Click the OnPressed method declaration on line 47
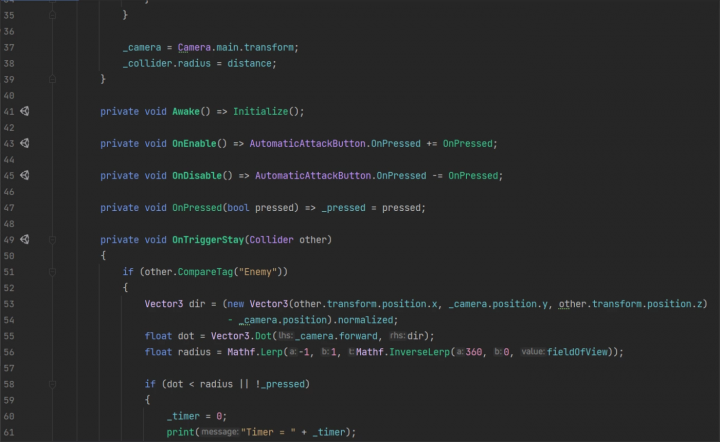 pos(197,207)
